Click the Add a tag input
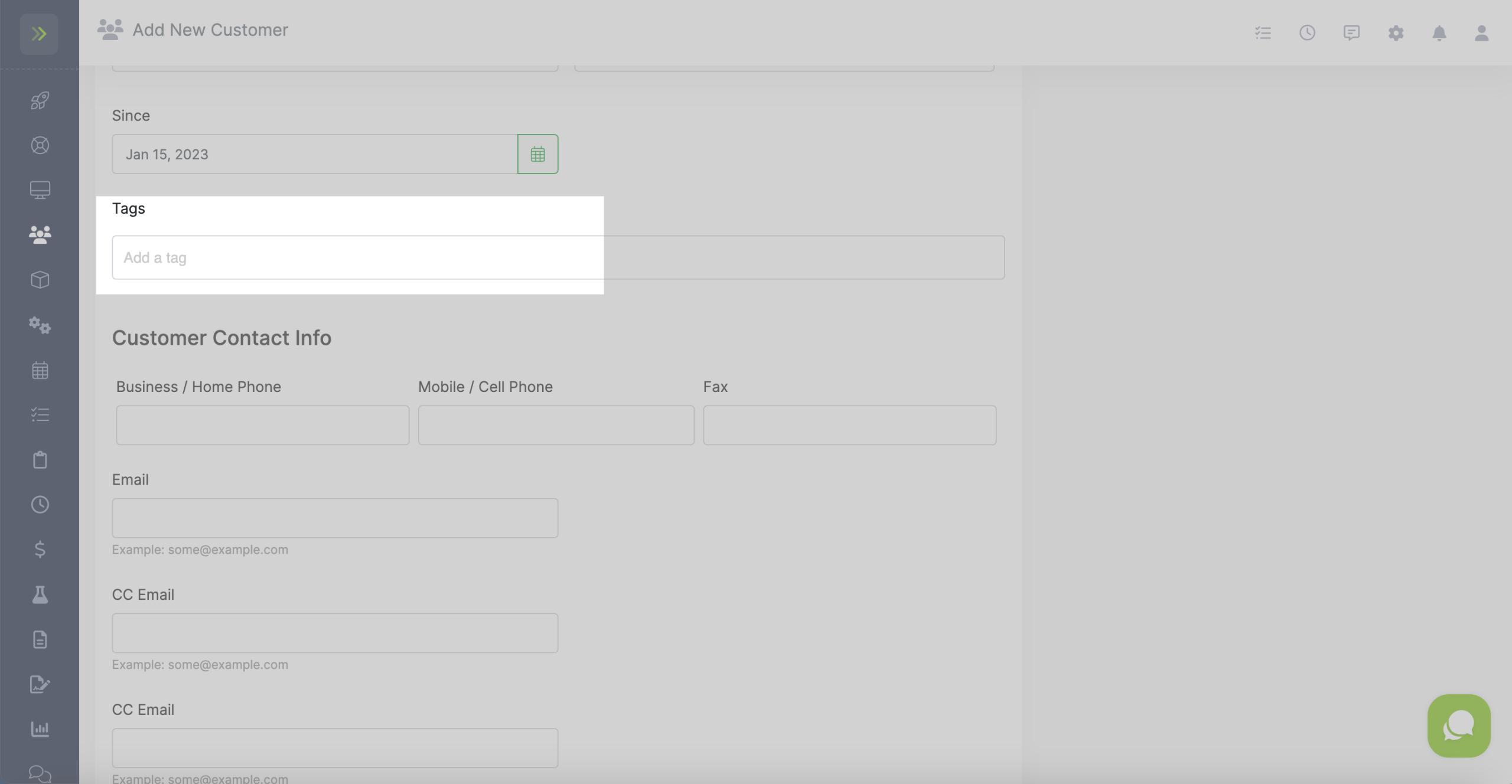The height and width of the screenshot is (784, 1512). click(558, 257)
